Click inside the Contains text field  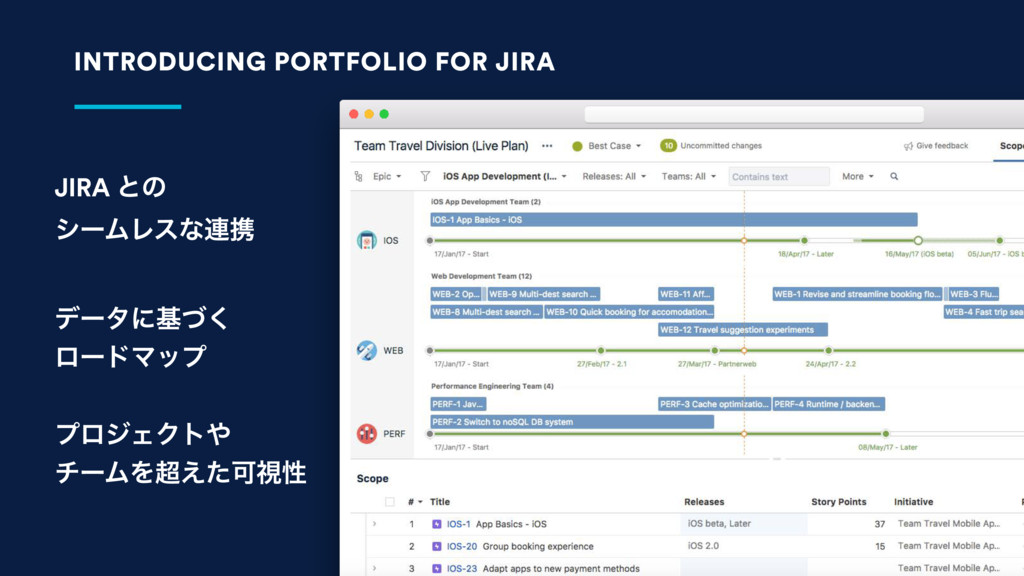tap(778, 176)
